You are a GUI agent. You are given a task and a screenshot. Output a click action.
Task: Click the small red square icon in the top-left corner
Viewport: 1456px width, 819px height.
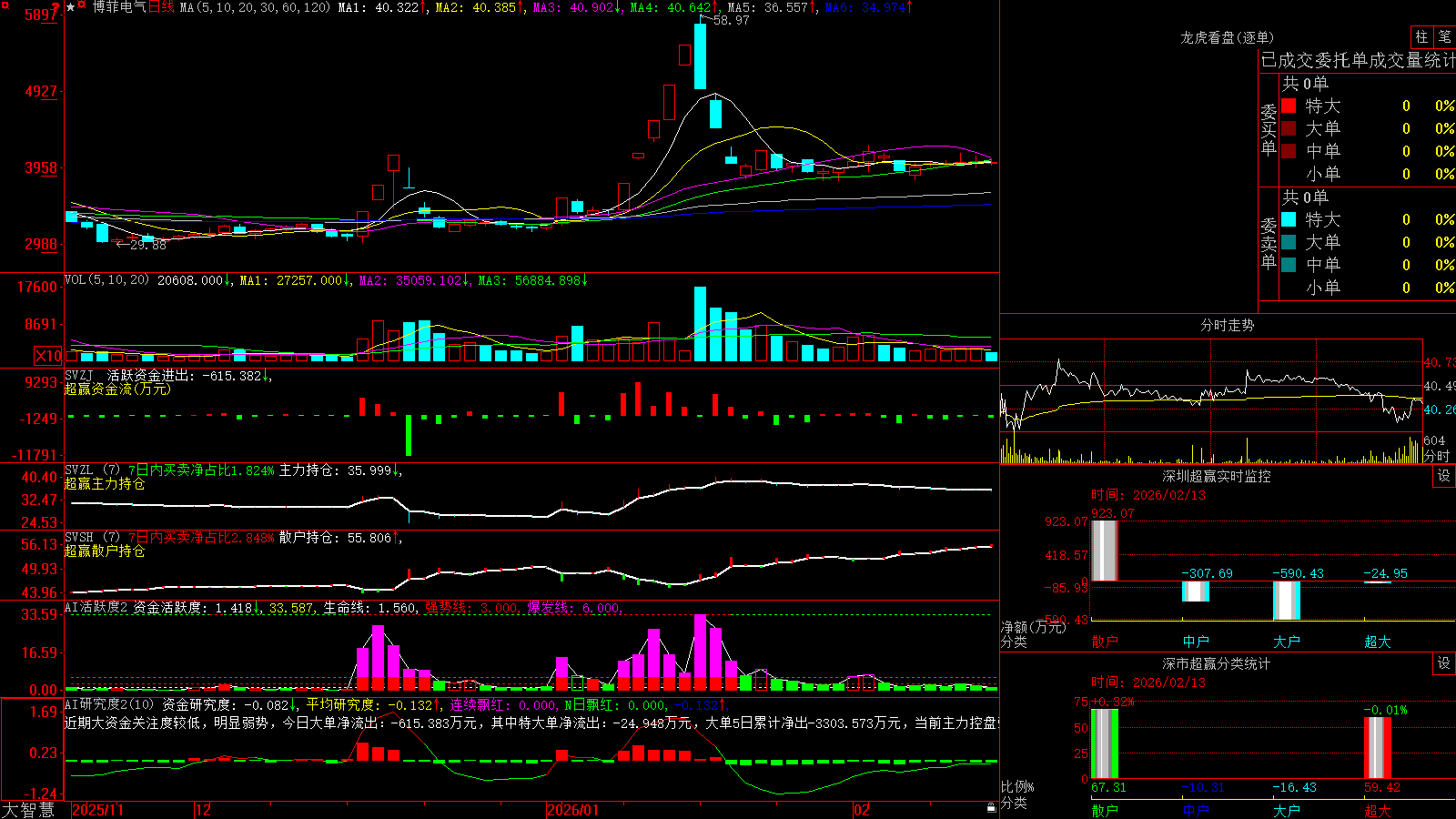pyautogui.click(x=4, y=4)
